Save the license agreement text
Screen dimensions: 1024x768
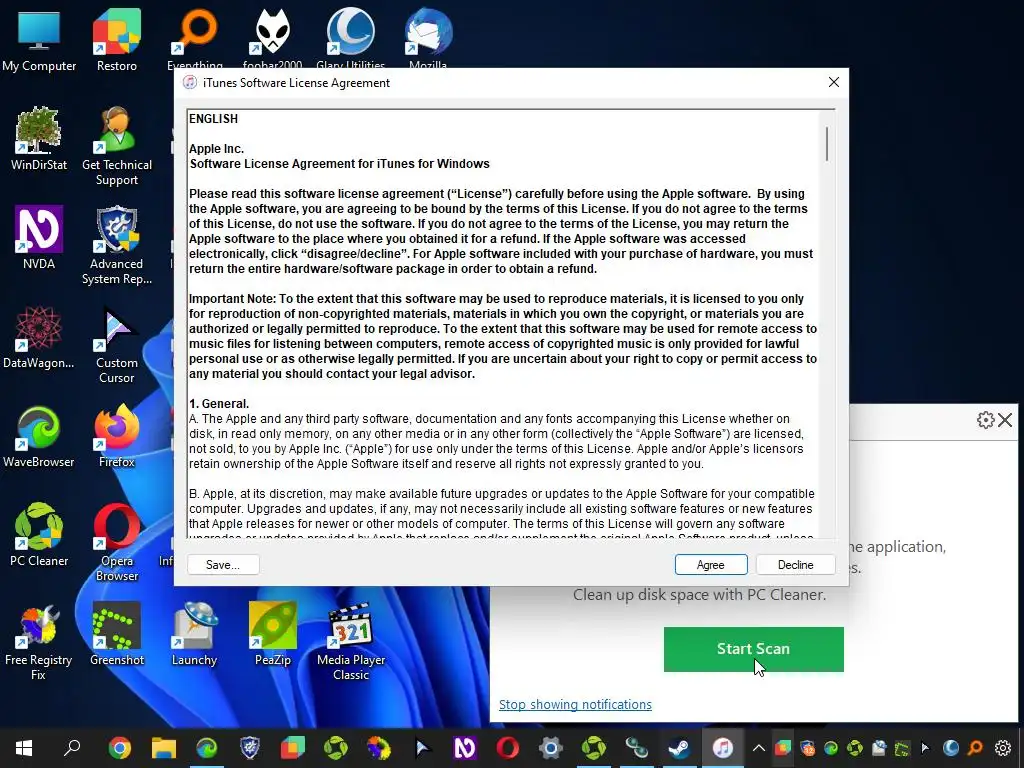click(x=223, y=565)
